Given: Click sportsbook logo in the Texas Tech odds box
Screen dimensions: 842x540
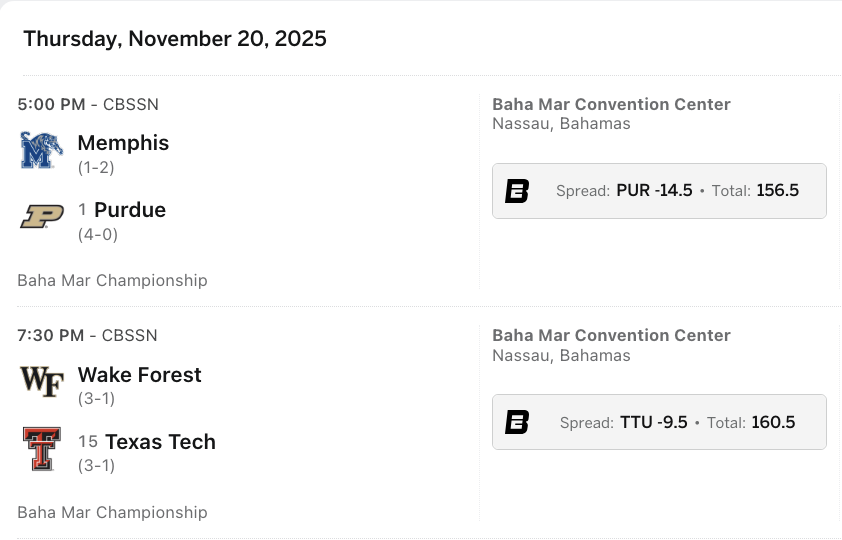Looking at the screenshot, I should tap(517, 422).
